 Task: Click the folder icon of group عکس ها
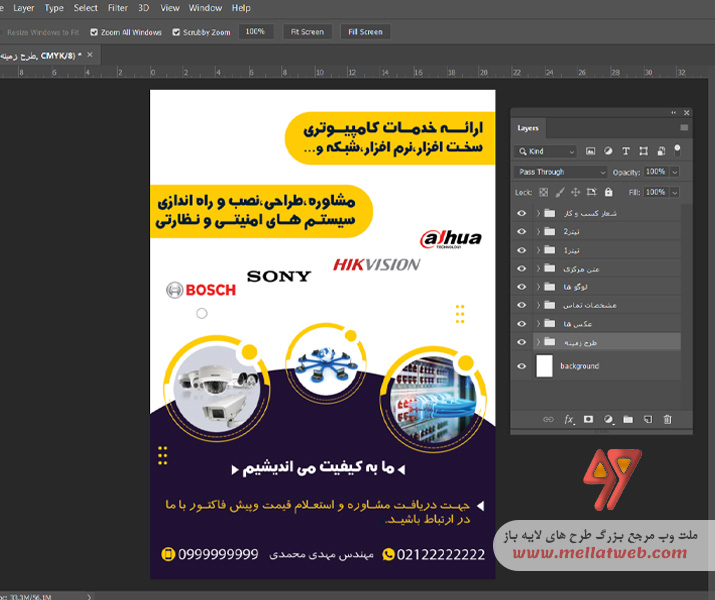pyautogui.click(x=550, y=324)
